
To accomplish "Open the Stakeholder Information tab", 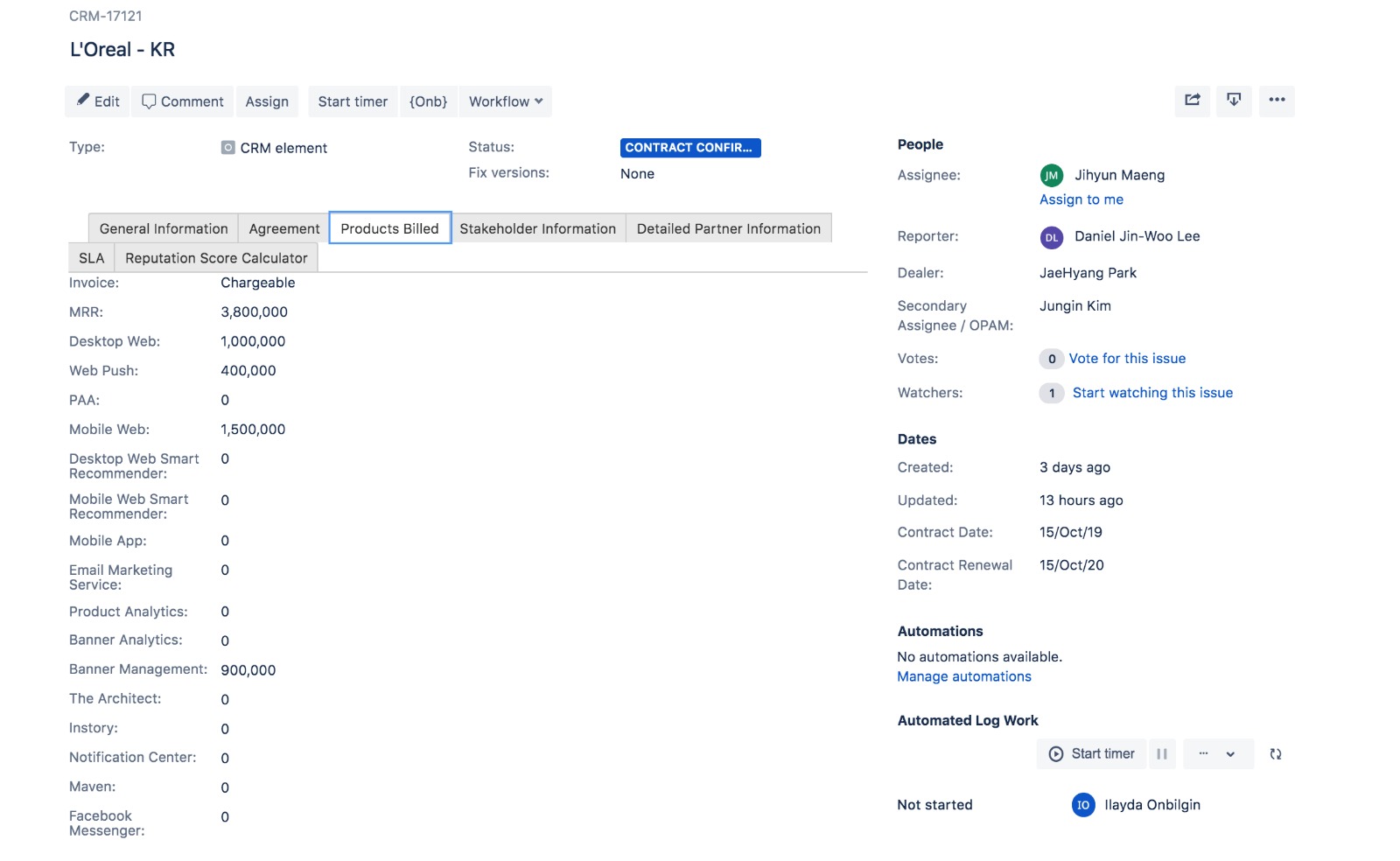I will point(537,228).
